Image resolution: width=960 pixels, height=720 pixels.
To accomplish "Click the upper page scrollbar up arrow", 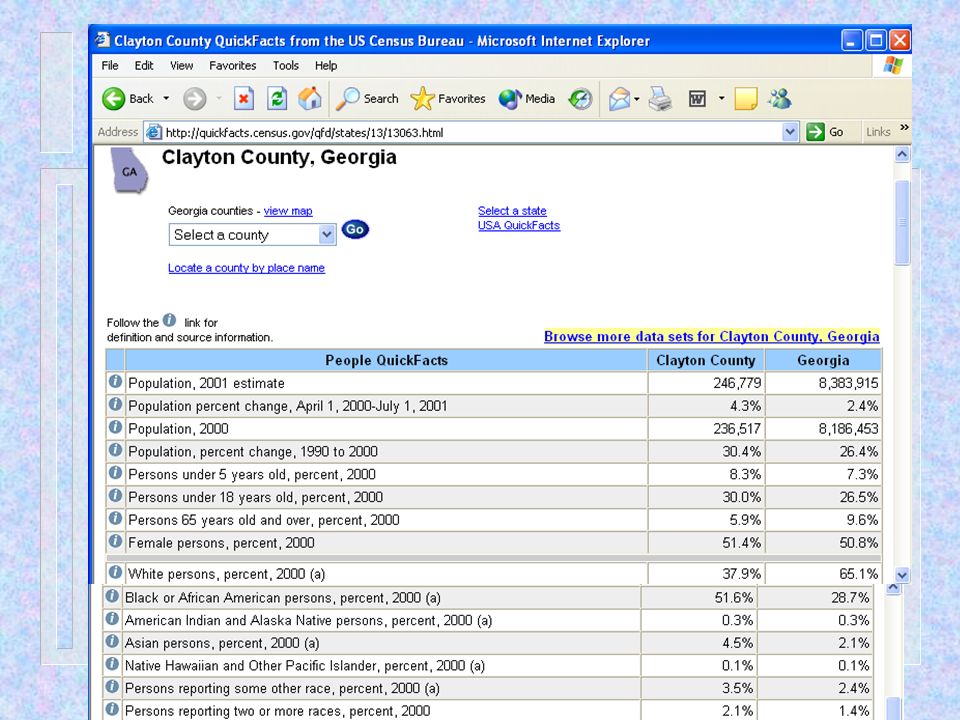I will click(902, 154).
